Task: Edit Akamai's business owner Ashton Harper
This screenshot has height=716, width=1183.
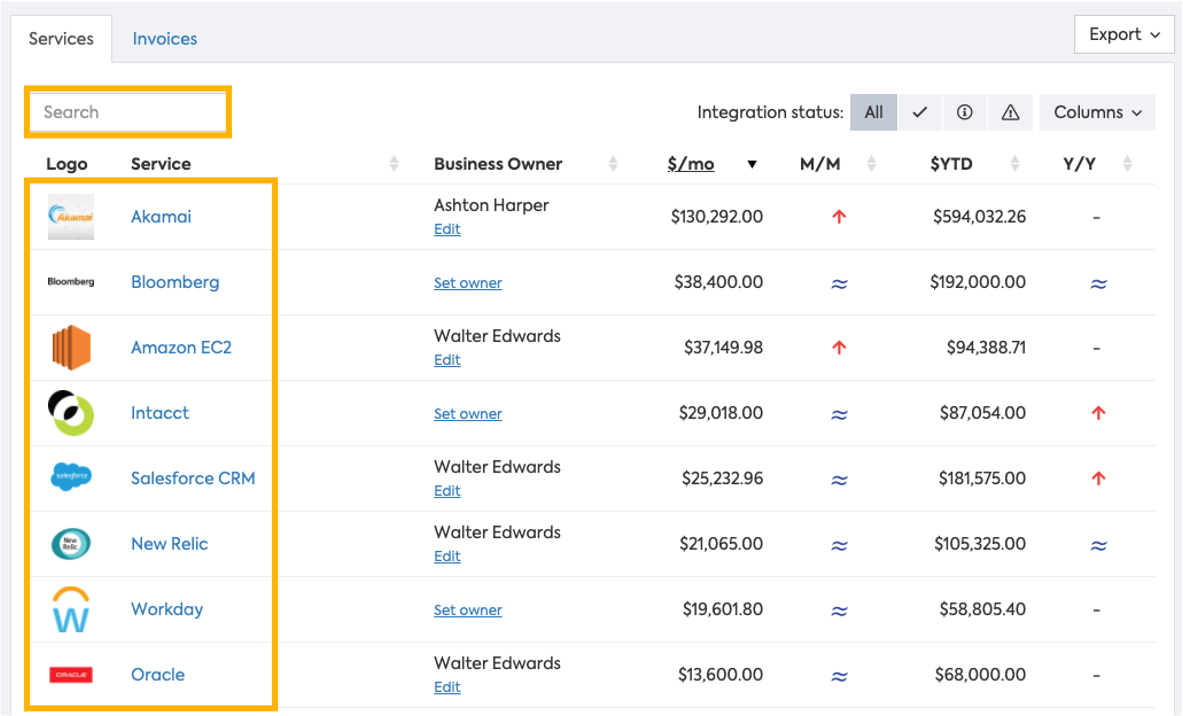Action: pyautogui.click(x=447, y=229)
